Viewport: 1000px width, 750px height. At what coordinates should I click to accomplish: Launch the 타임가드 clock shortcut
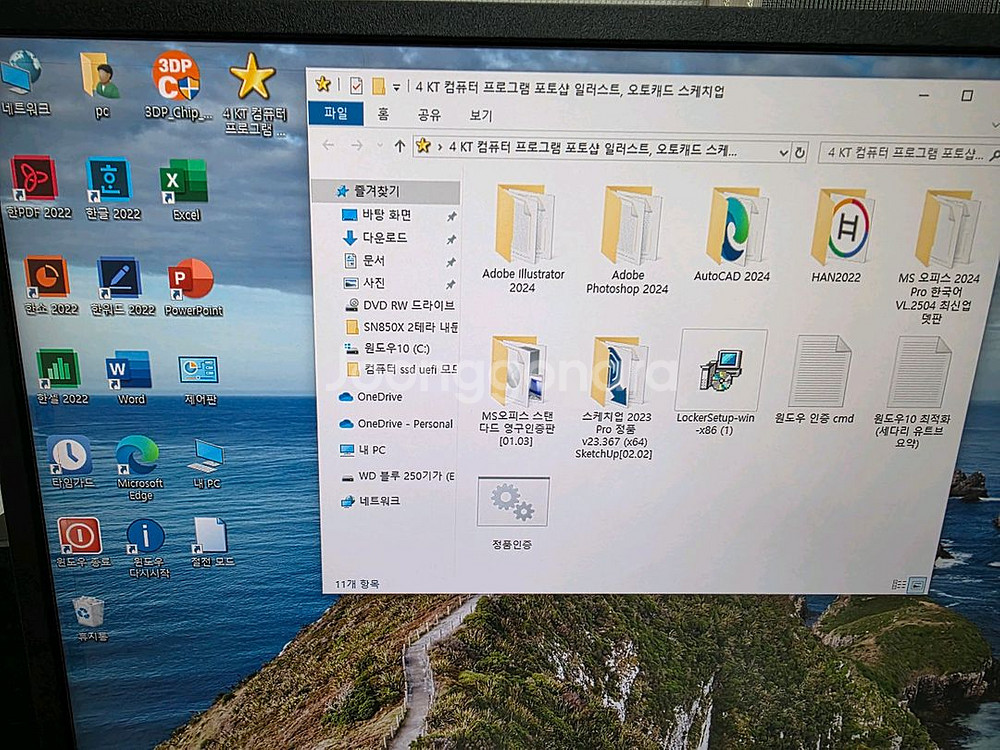point(71,462)
